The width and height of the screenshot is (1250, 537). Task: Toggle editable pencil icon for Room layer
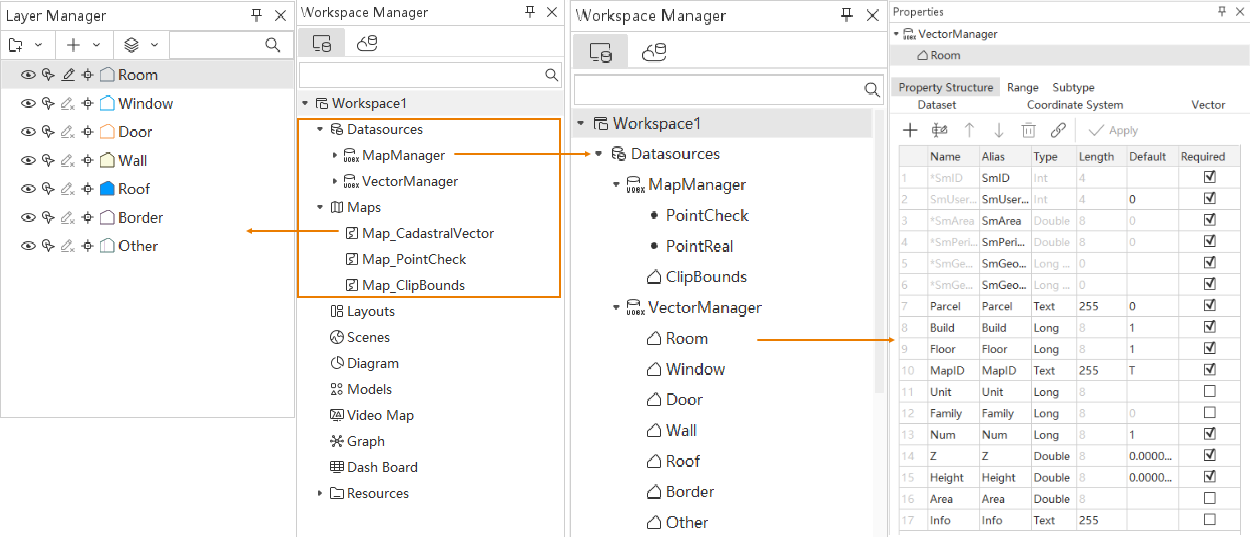(x=68, y=75)
